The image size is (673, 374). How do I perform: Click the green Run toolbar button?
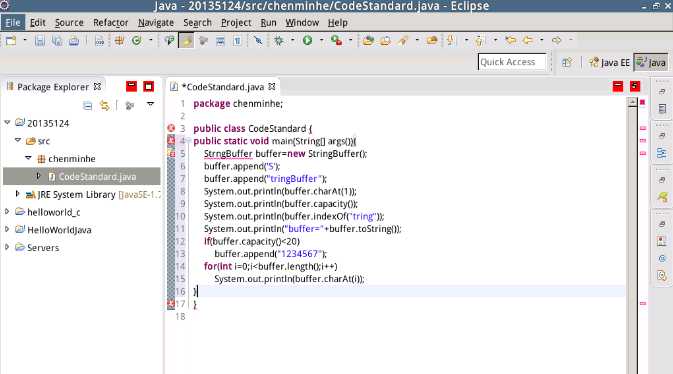click(x=307, y=41)
